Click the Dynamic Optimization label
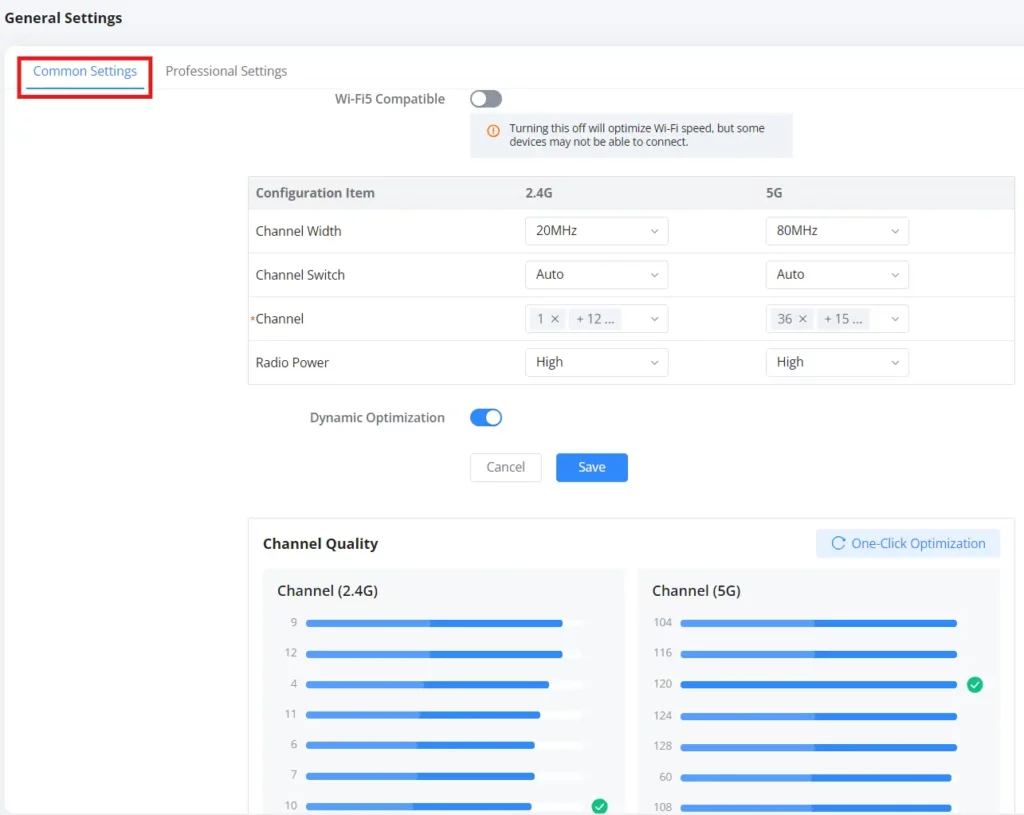 click(x=377, y=418)
